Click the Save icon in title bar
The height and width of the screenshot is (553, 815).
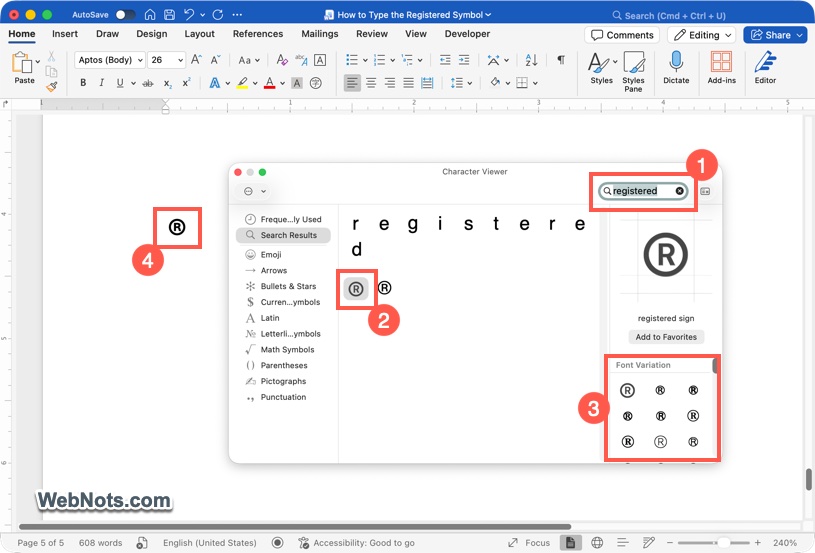tap(169, 15)
